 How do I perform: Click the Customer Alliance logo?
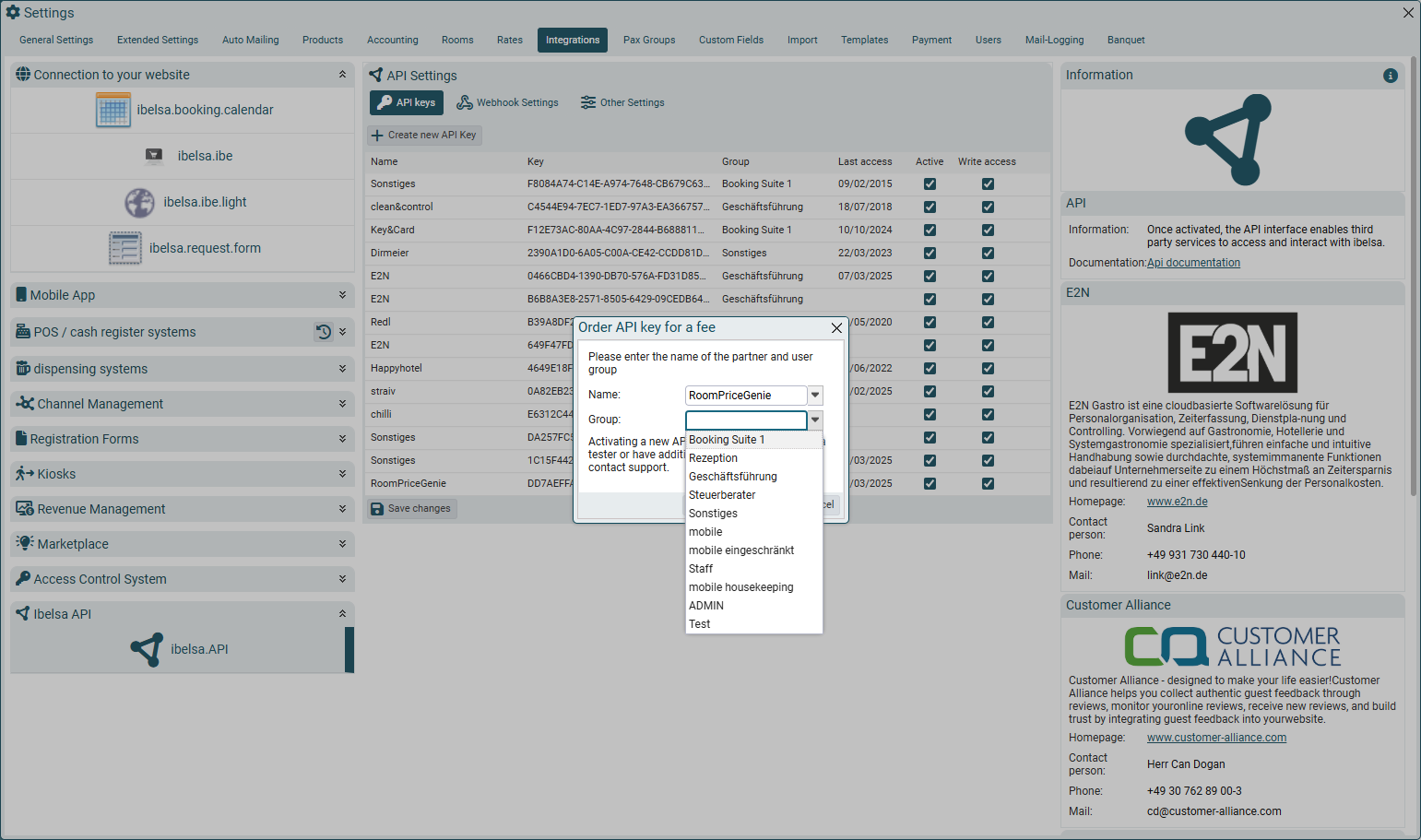pyautogui.click(x=1233, y=646)
